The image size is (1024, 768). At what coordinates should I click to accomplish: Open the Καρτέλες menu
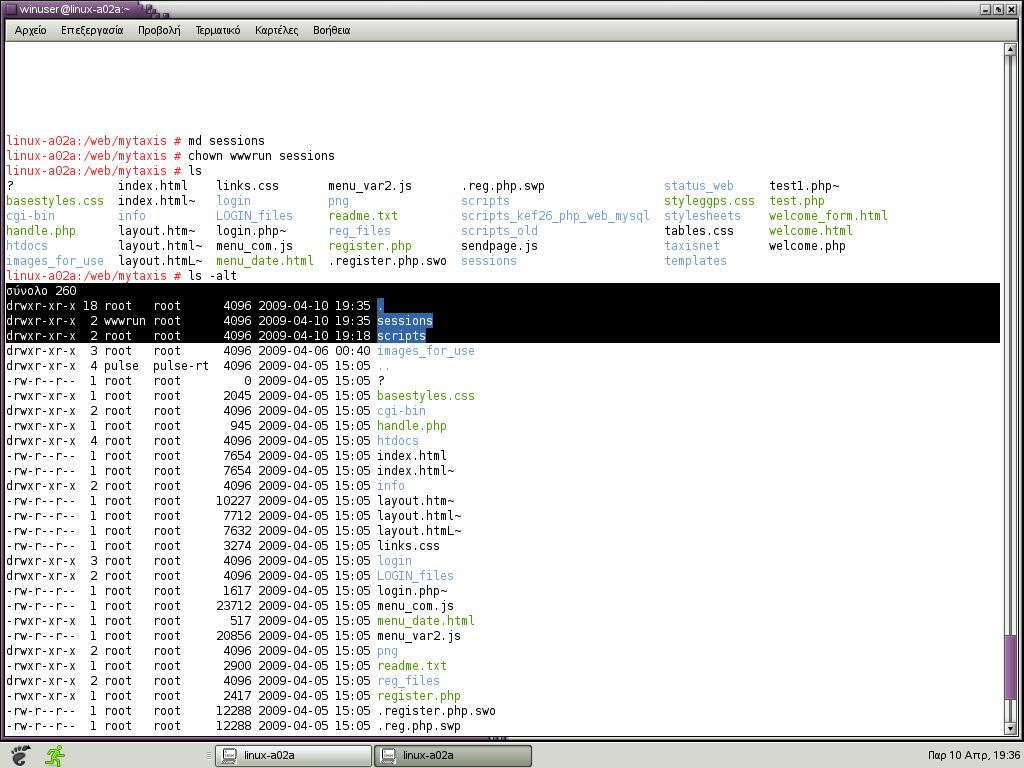276,30
